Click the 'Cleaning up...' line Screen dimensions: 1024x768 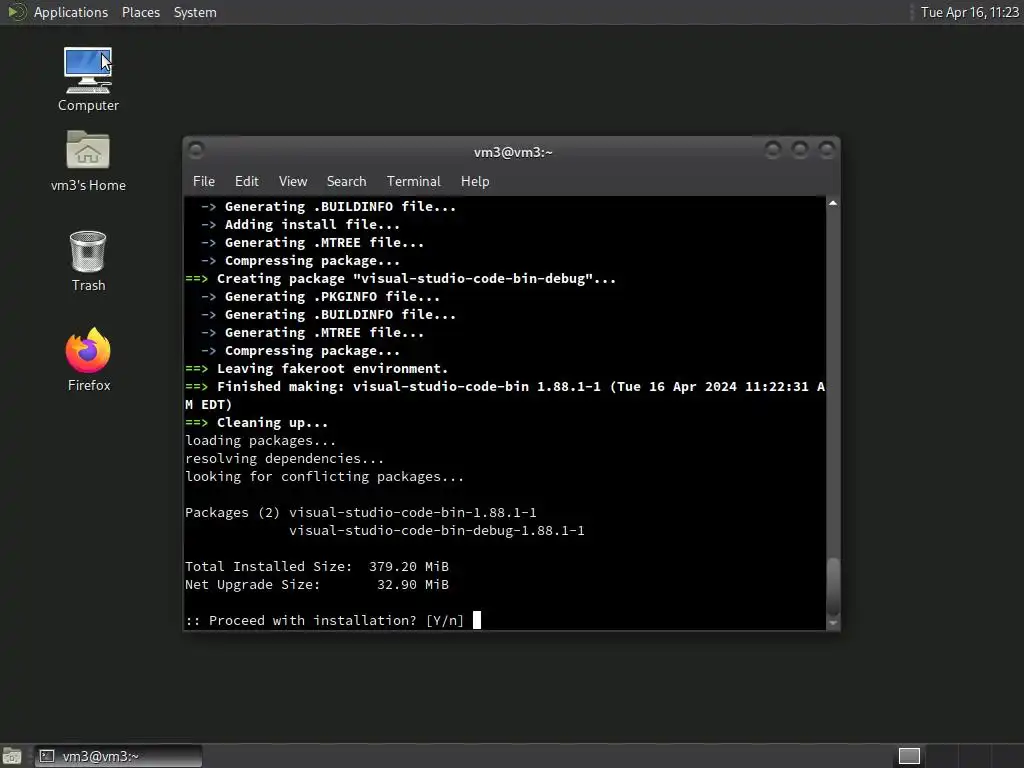click(257, 423)
